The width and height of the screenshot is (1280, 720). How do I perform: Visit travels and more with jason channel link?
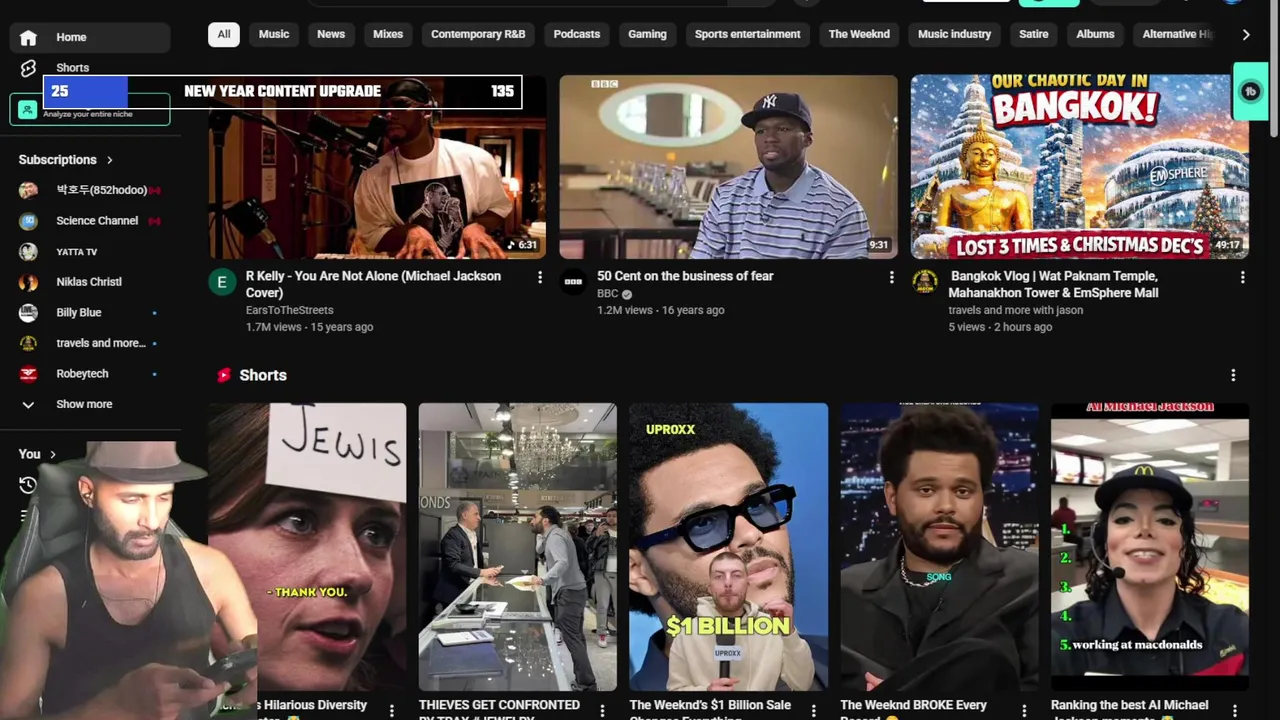(x=1015, y=310)
